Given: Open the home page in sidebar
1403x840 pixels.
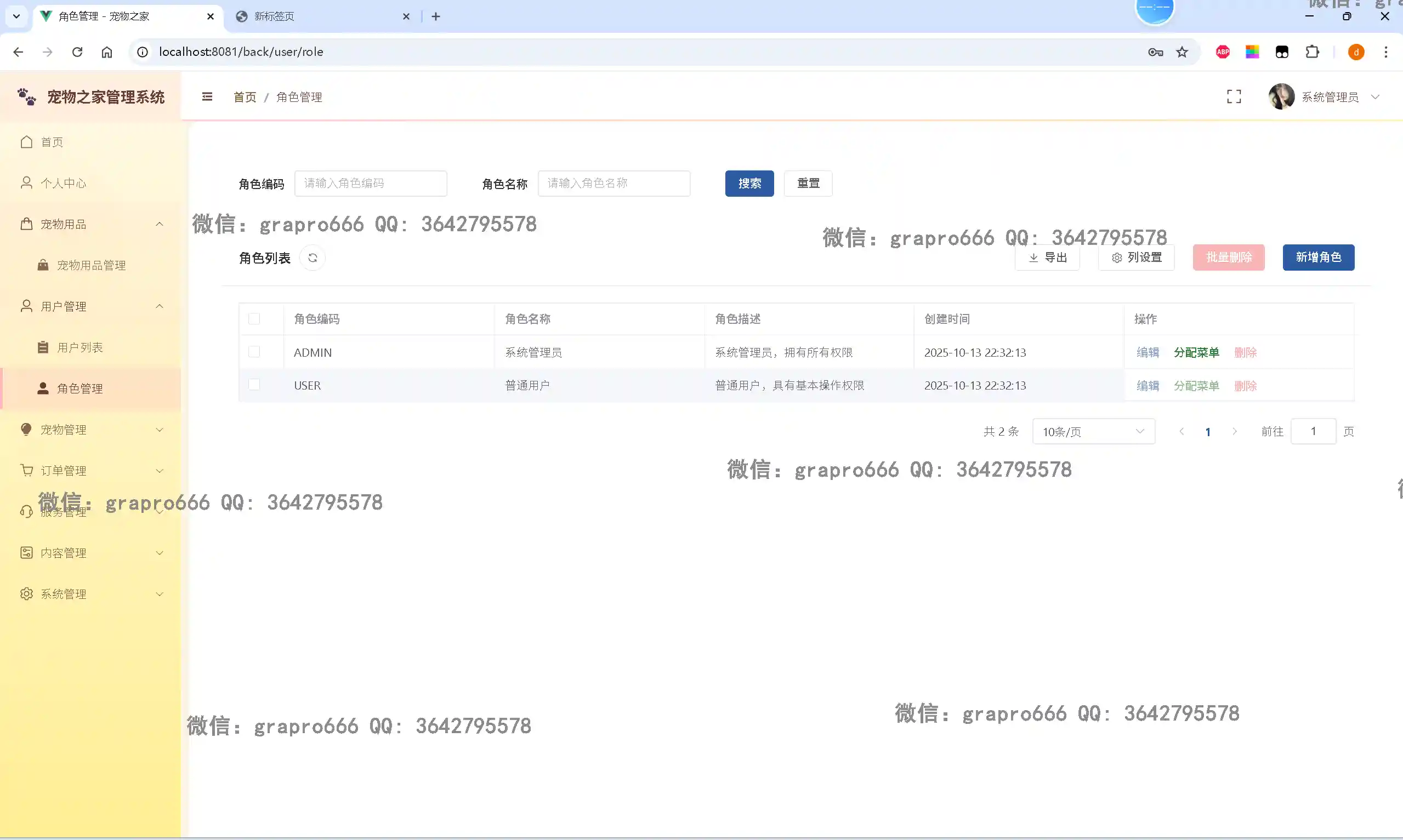Looking at the screenshot, I should [x=52, y=142].
